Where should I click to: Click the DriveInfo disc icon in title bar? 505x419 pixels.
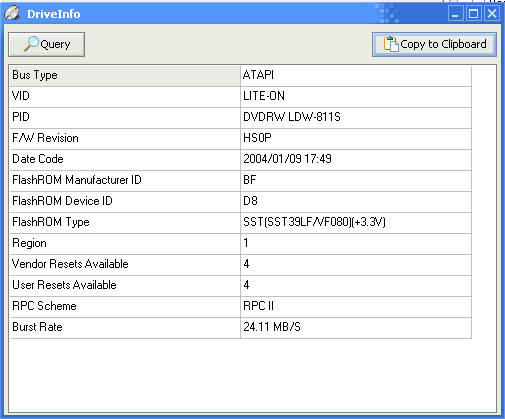(x=12, y=13)
